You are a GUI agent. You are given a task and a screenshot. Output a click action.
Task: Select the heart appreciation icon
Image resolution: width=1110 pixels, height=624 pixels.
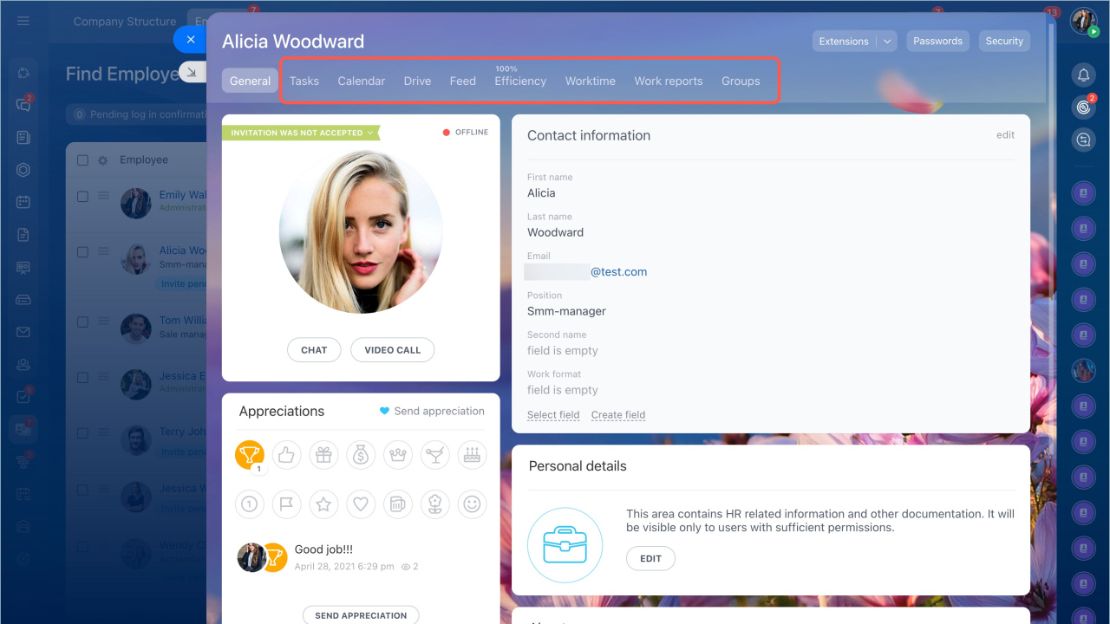click(x=360, y=504)
